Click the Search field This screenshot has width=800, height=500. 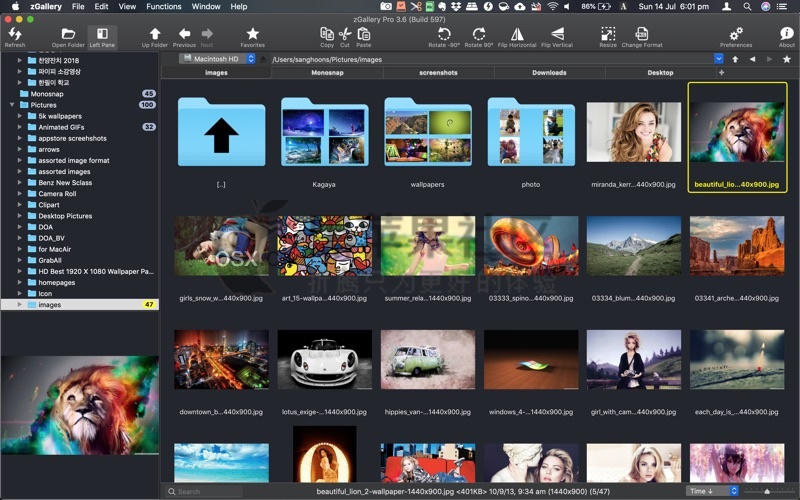(204, 491)
